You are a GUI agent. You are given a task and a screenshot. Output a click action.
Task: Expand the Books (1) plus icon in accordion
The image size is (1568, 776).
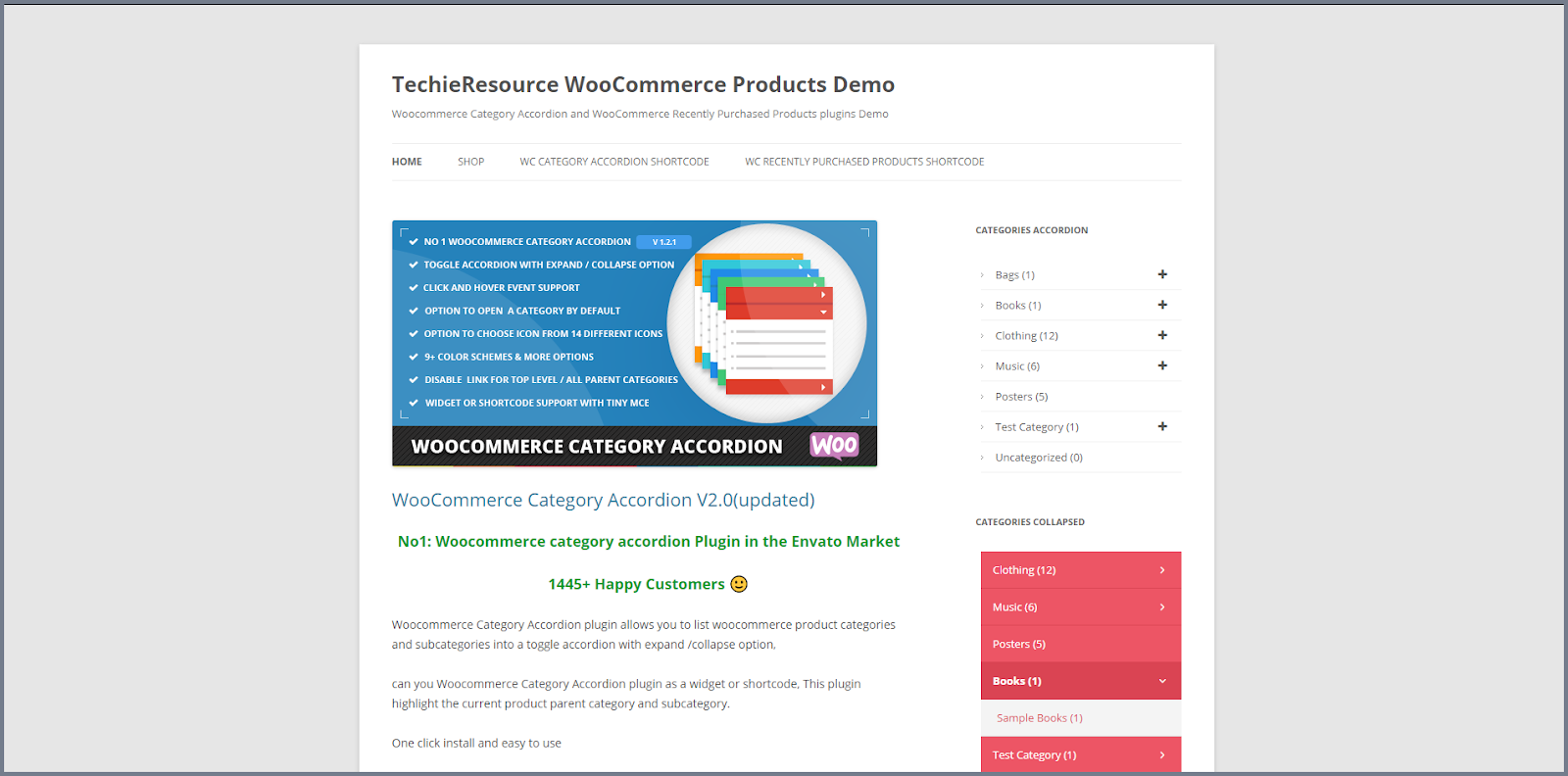point(1162,305)
